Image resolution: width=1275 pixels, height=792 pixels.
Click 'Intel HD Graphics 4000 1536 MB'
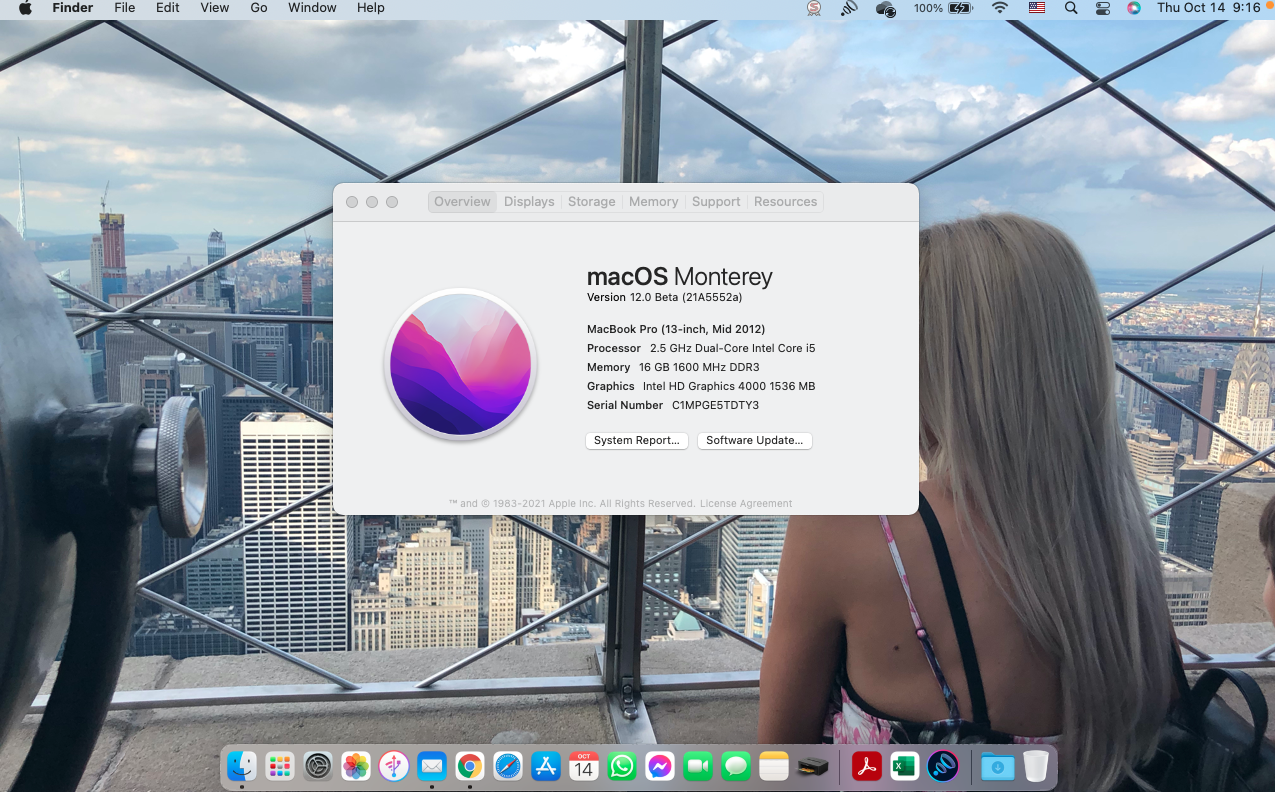click(729, 386)
